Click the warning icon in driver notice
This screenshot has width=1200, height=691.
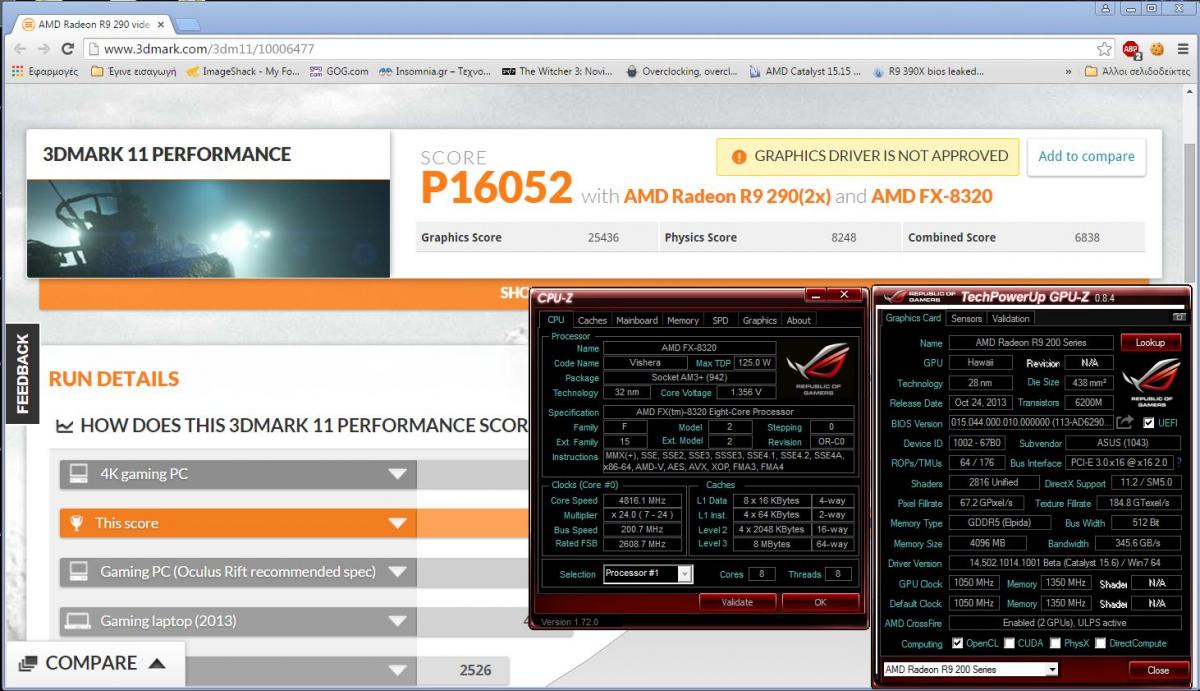pyautogui.click(x=739, y=157)
